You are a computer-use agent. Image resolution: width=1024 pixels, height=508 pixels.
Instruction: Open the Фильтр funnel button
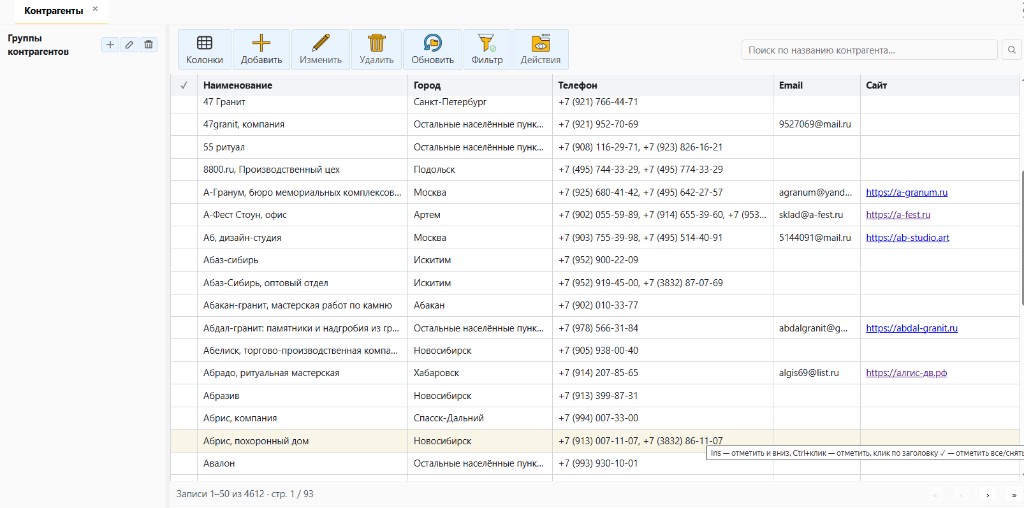(487, 50)
